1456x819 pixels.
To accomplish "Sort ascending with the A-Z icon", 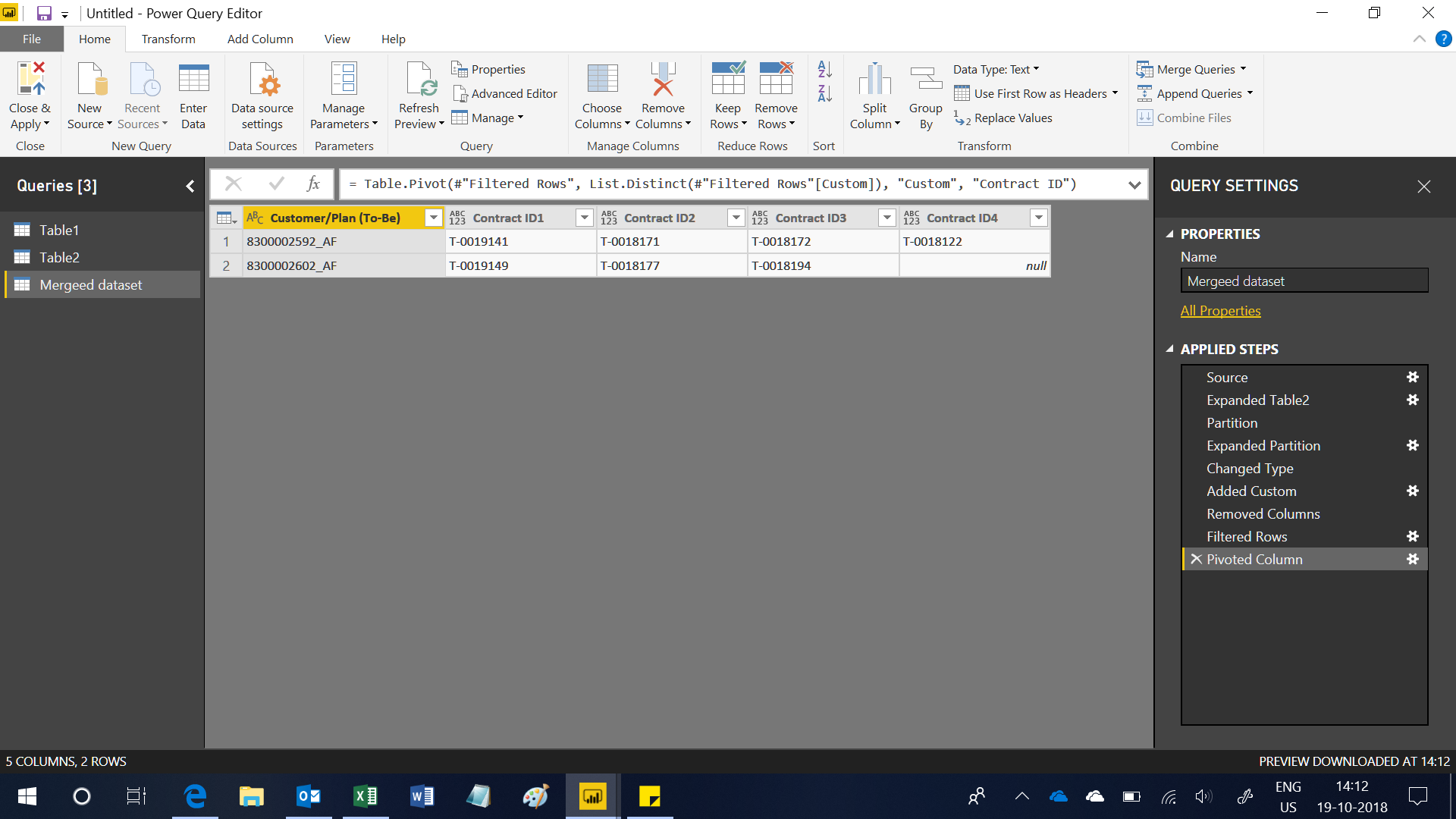I will click(824, 69).
